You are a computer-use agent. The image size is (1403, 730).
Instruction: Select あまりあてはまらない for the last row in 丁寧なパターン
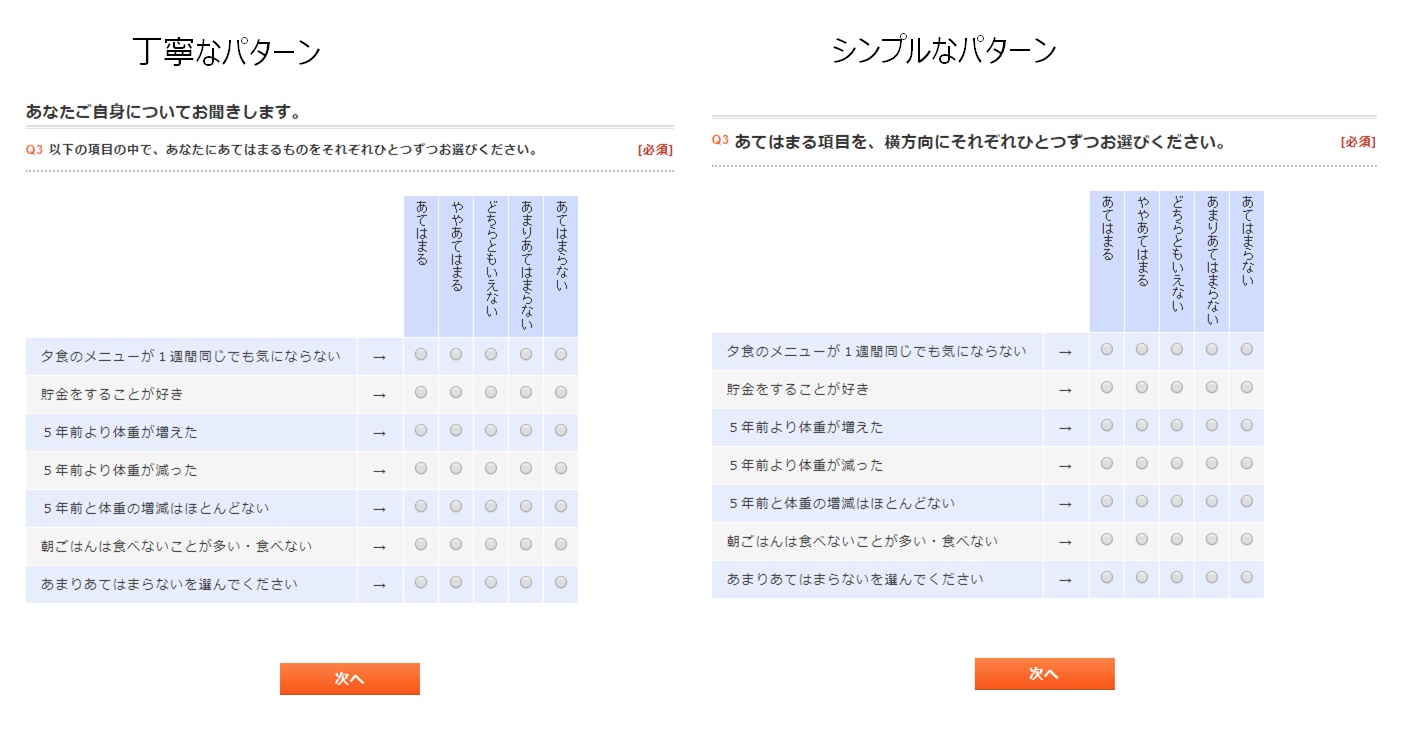click(526, 582)
